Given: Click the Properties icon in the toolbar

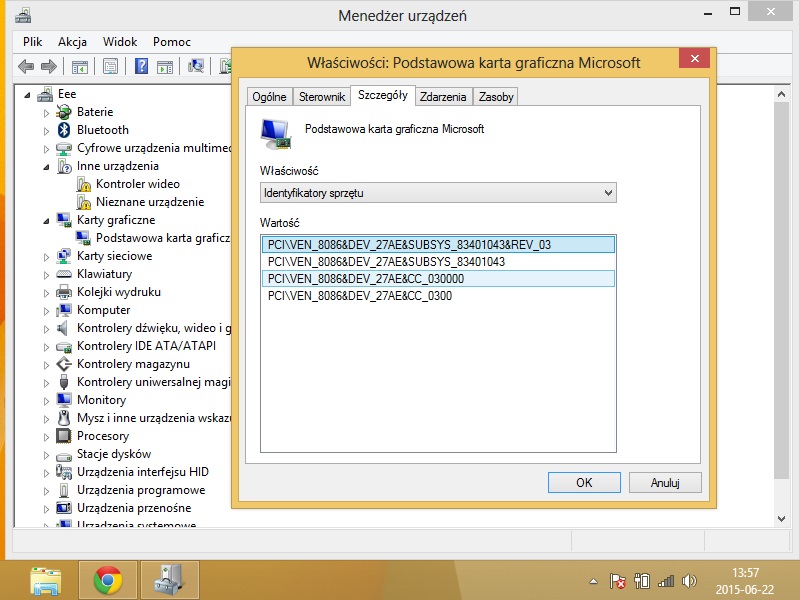Looking at the screenshot, I should [110, 68].
